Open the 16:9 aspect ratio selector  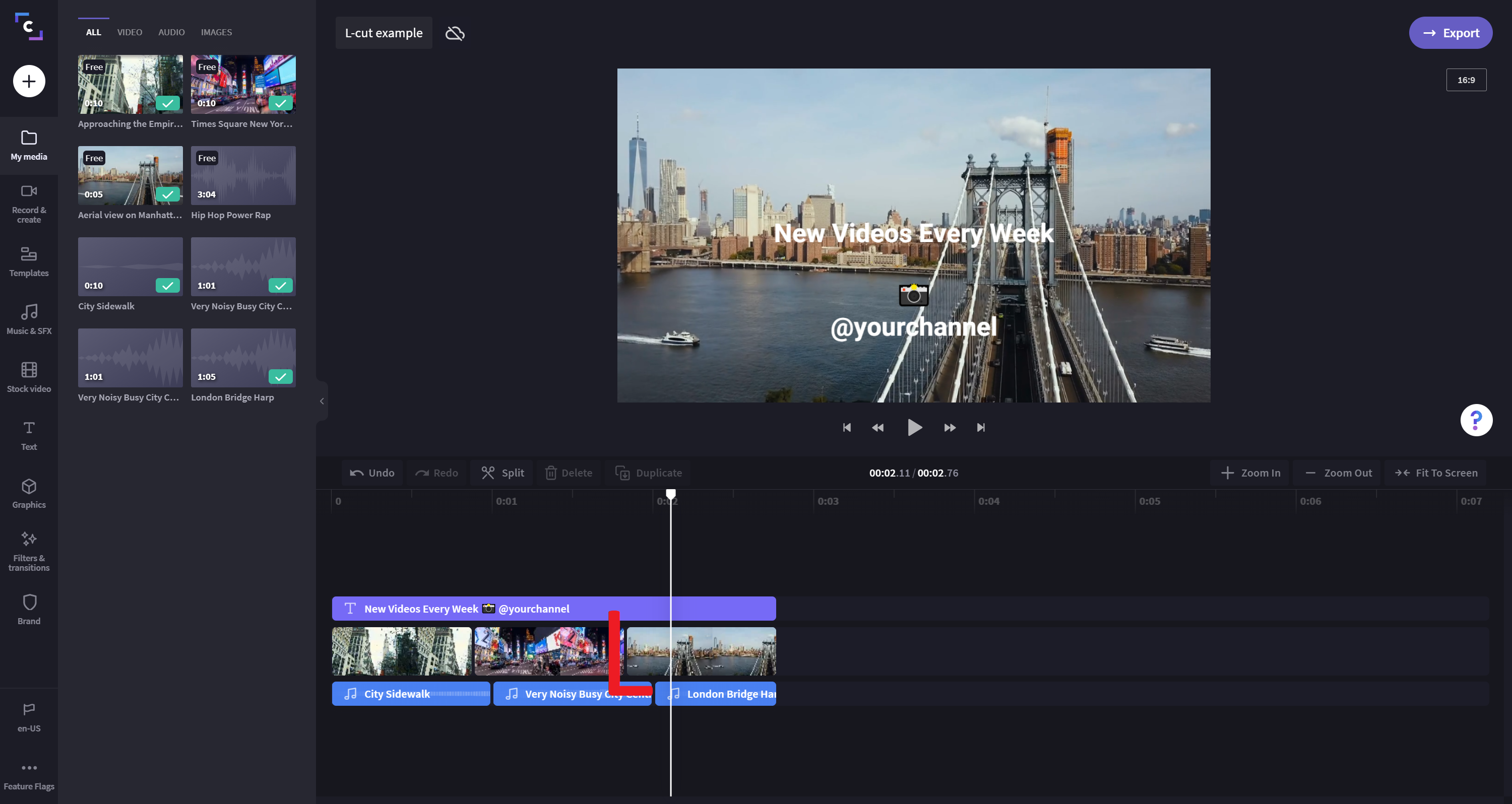click(x=1466, y=81)
